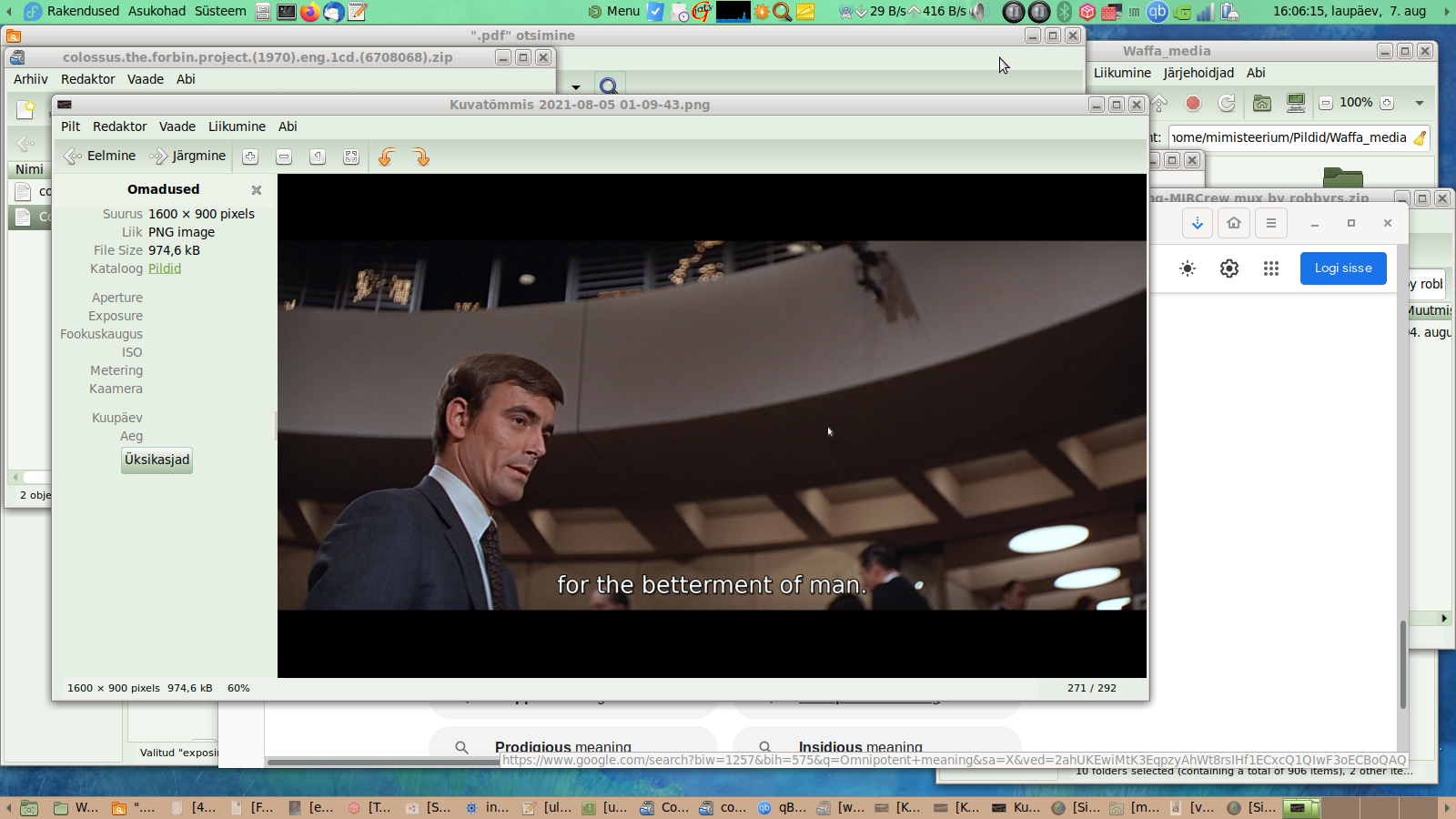This screenshot has height=819, width=1456.
Task: Open browser downloads arrow icon
Action: coord(1198,223)
